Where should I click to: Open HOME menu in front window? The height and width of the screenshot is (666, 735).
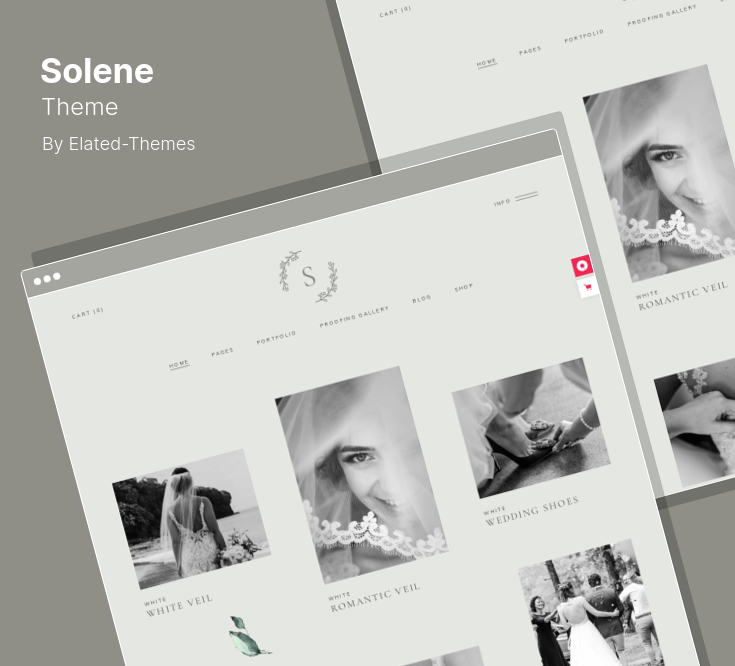tap(179, 364)
